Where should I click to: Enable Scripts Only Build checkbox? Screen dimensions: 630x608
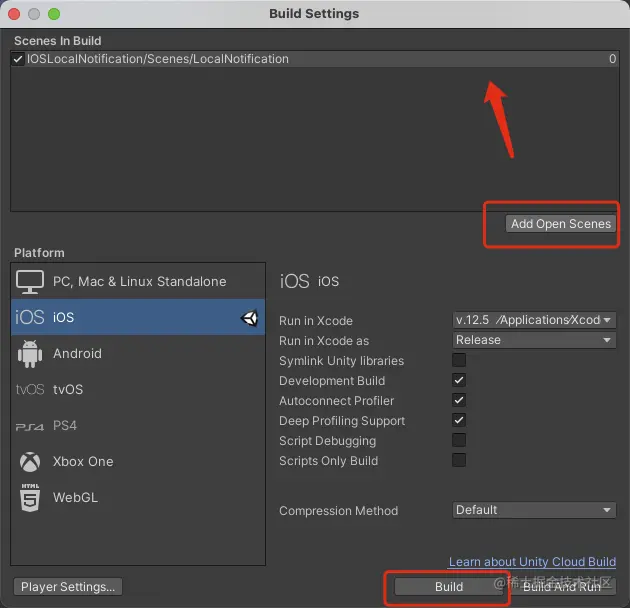coord(459,460)
